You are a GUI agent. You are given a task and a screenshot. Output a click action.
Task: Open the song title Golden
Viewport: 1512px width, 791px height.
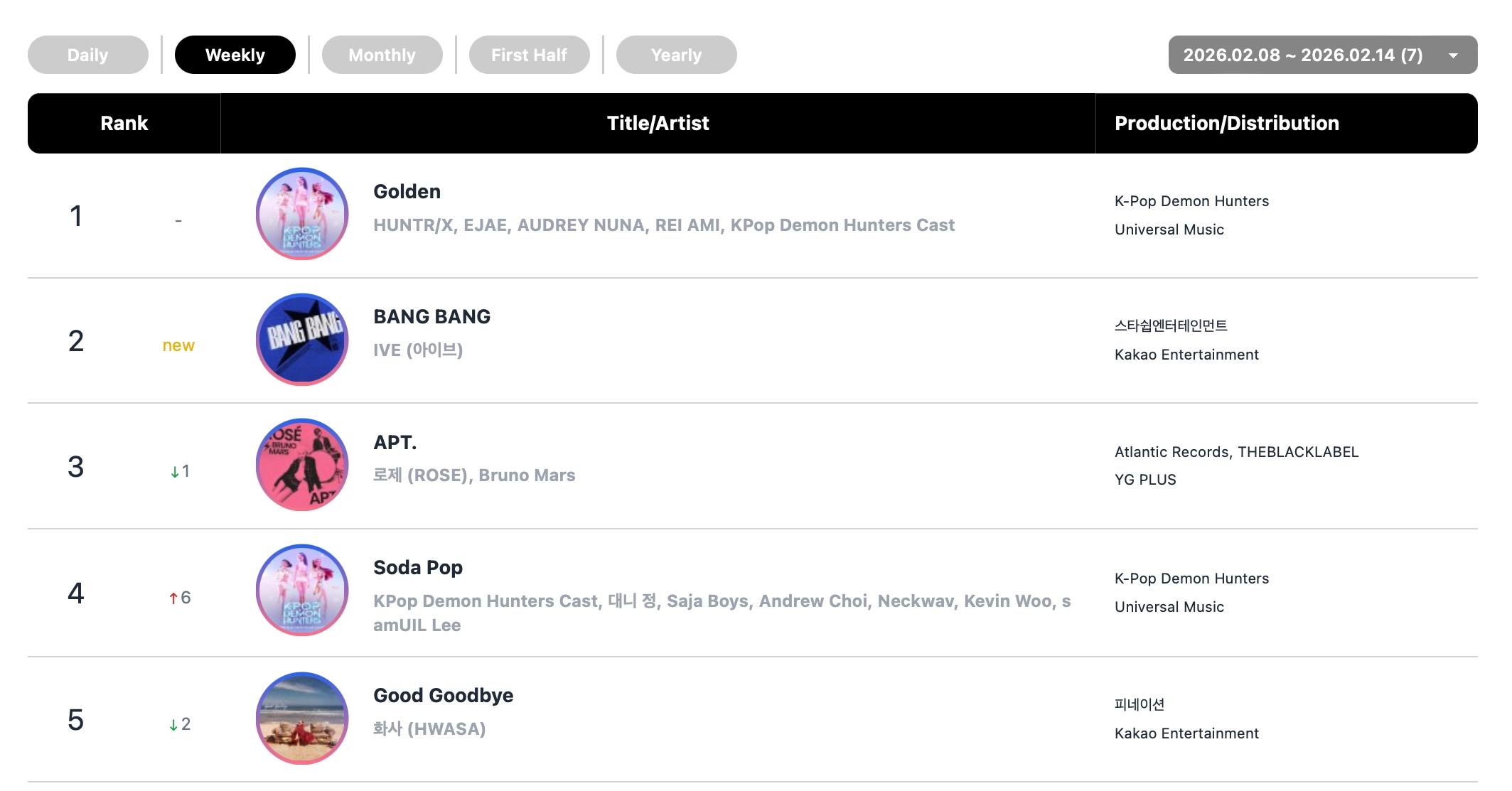[x=407, y=192]
